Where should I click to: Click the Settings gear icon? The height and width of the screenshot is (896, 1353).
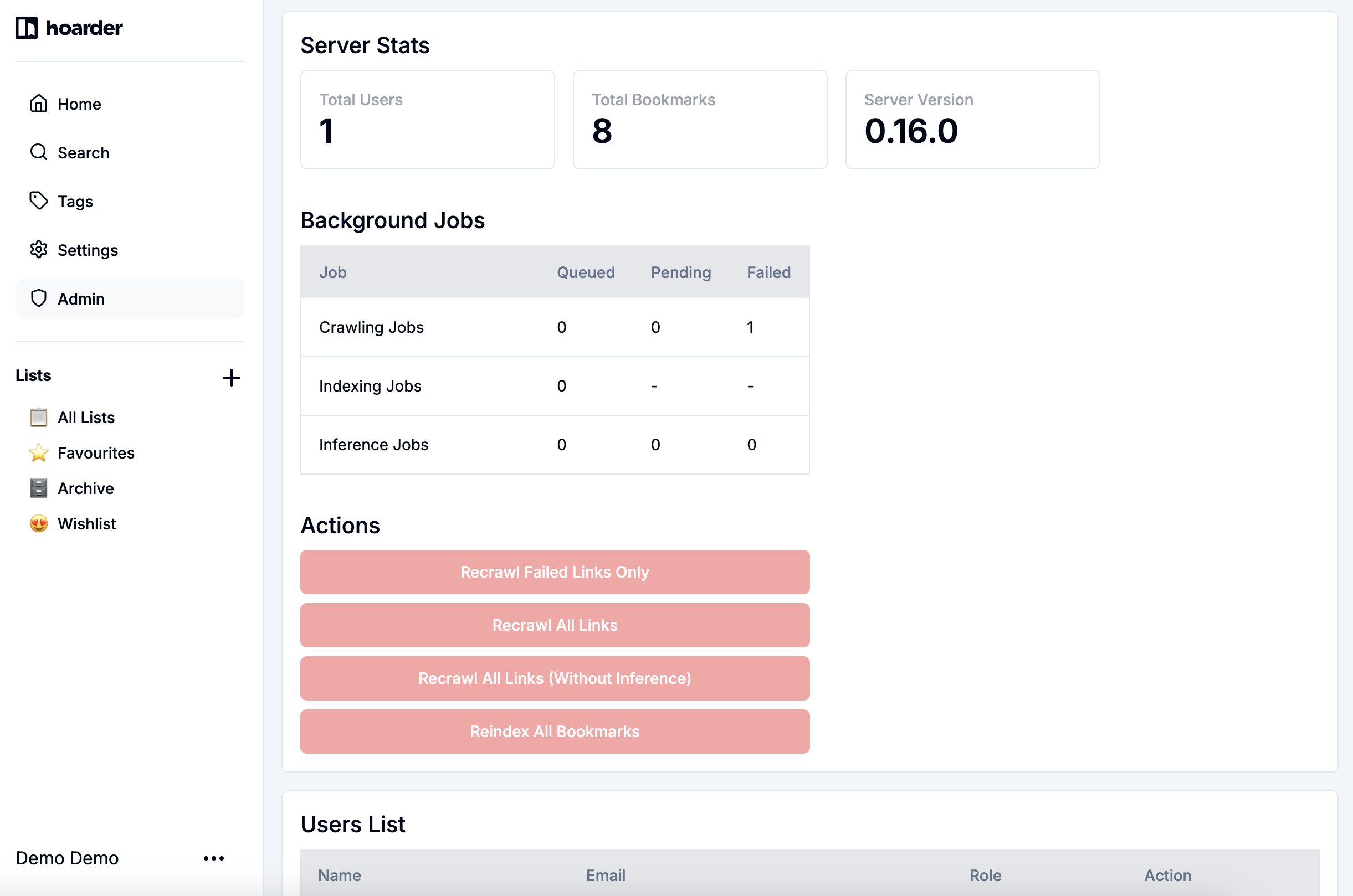coord(38,250)
